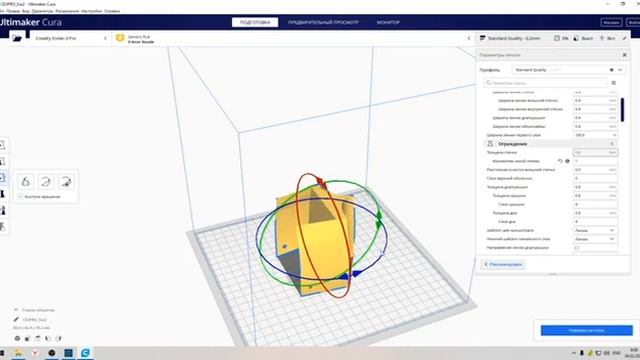
Task: Select the Rotate tool in left toolbar
Action: coord(2,178)
